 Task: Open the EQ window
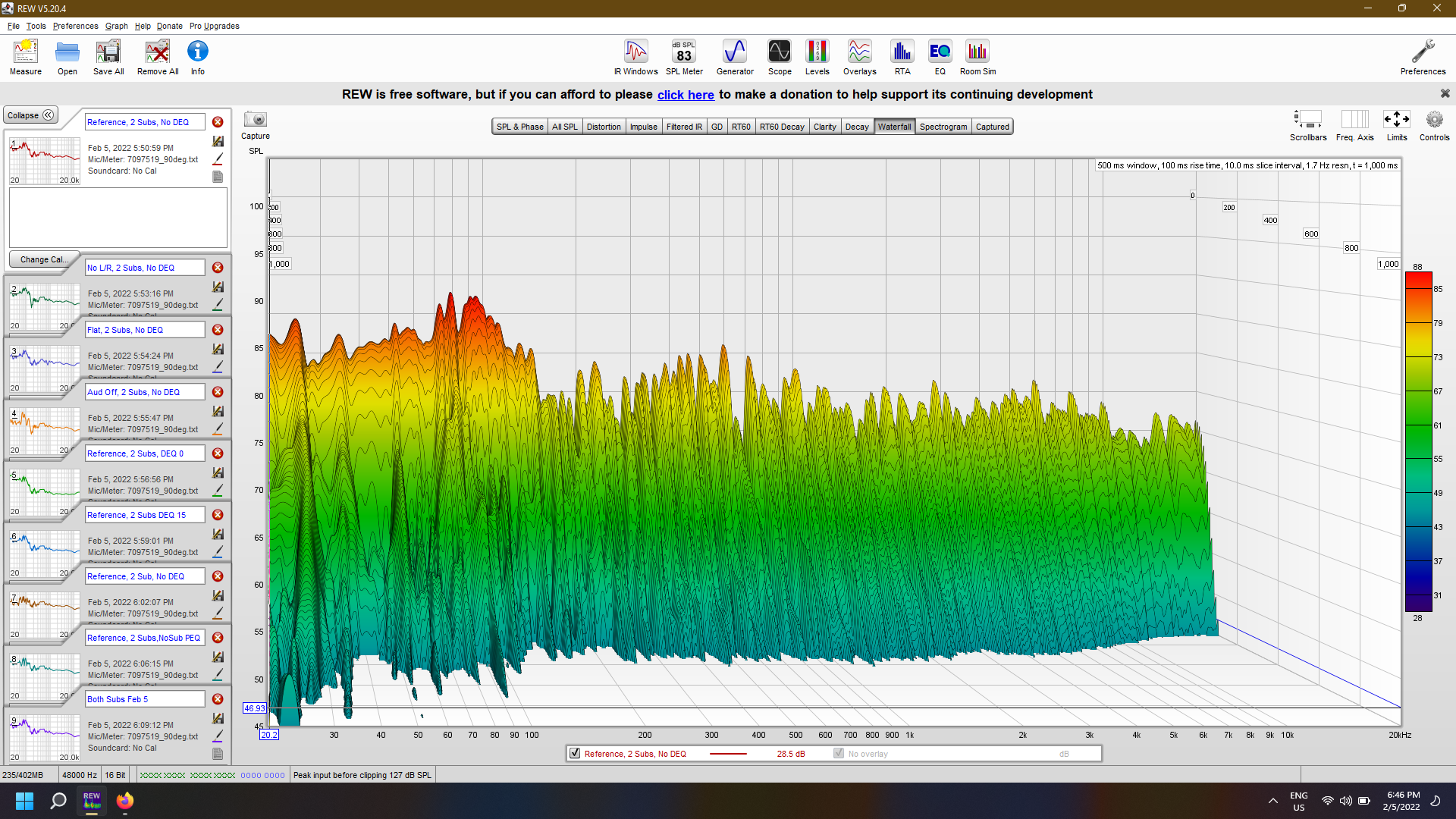pyautogui.click(x=940, y=58)
